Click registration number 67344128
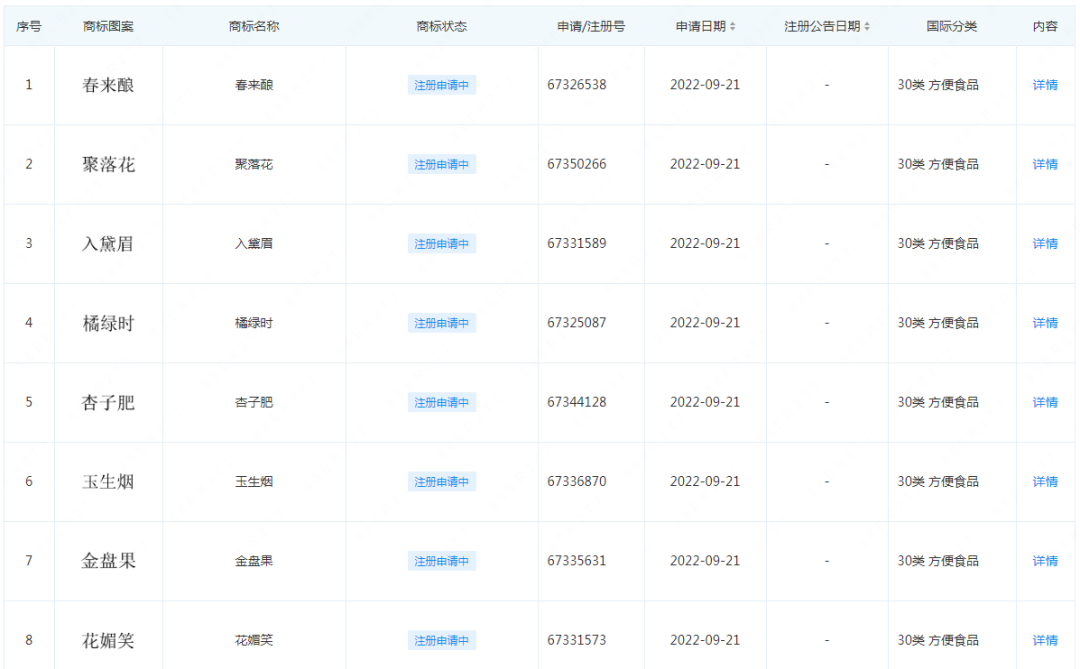The width and height of the screenshot is (1080, 669). point(577,402)
